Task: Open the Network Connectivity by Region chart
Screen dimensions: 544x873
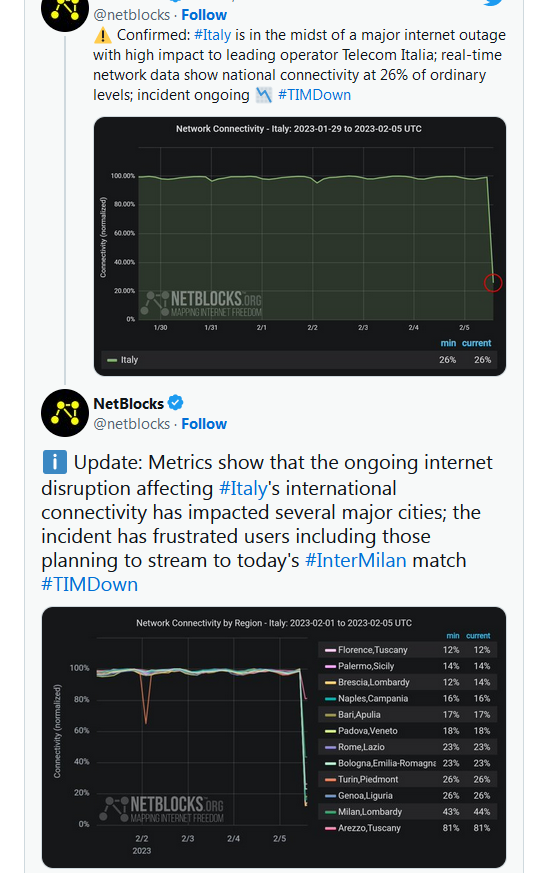Action: coord(273,737)
